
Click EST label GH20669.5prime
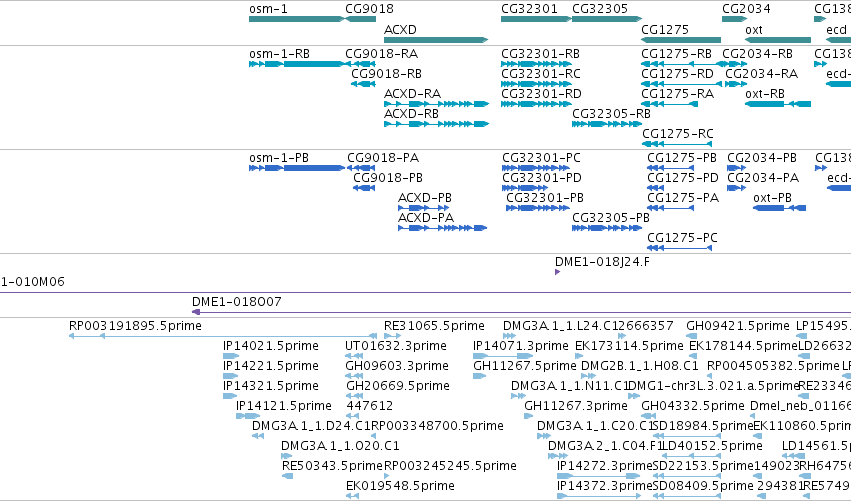point(398,386)
